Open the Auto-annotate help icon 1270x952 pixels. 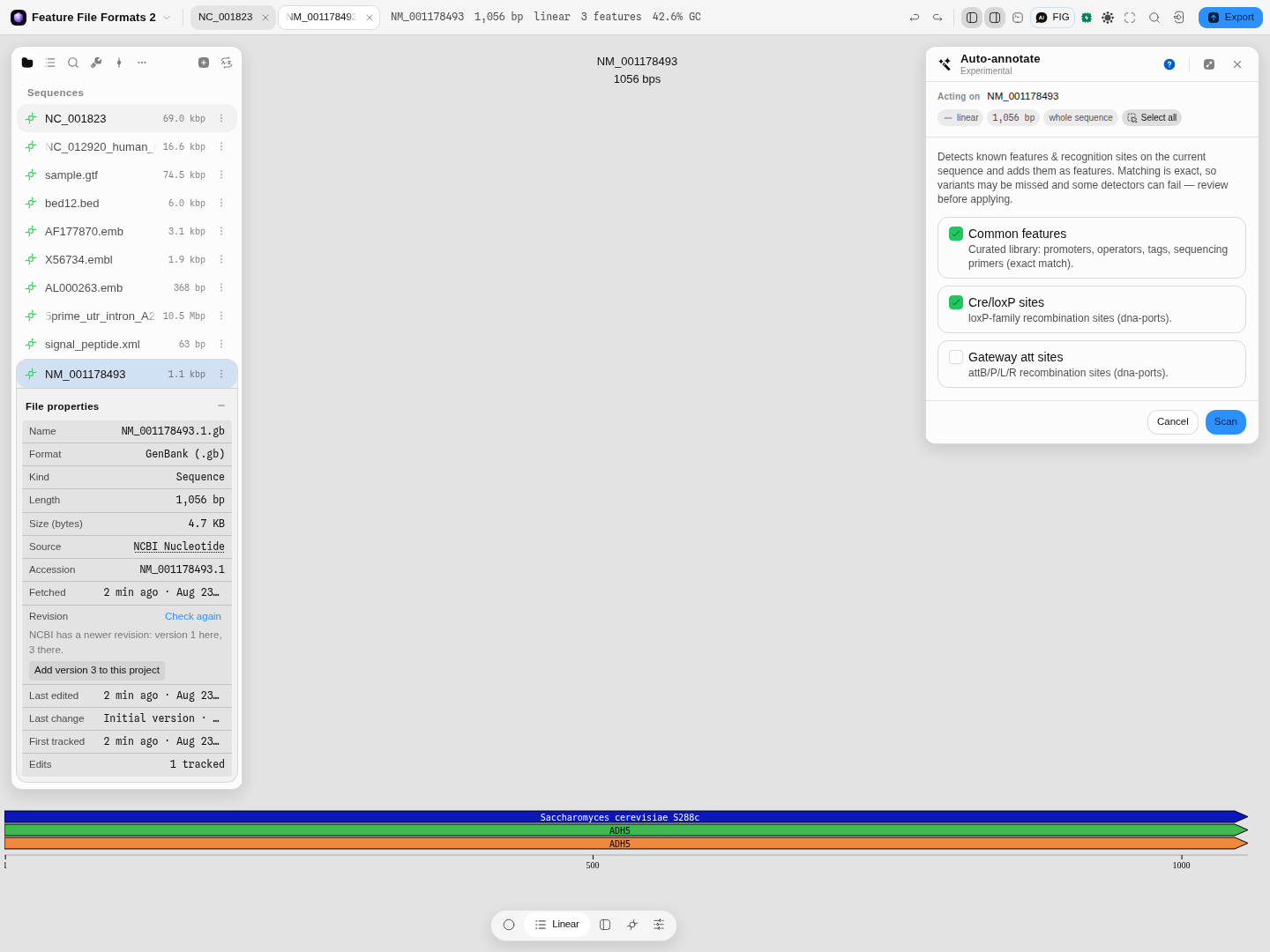[1169, 64]
